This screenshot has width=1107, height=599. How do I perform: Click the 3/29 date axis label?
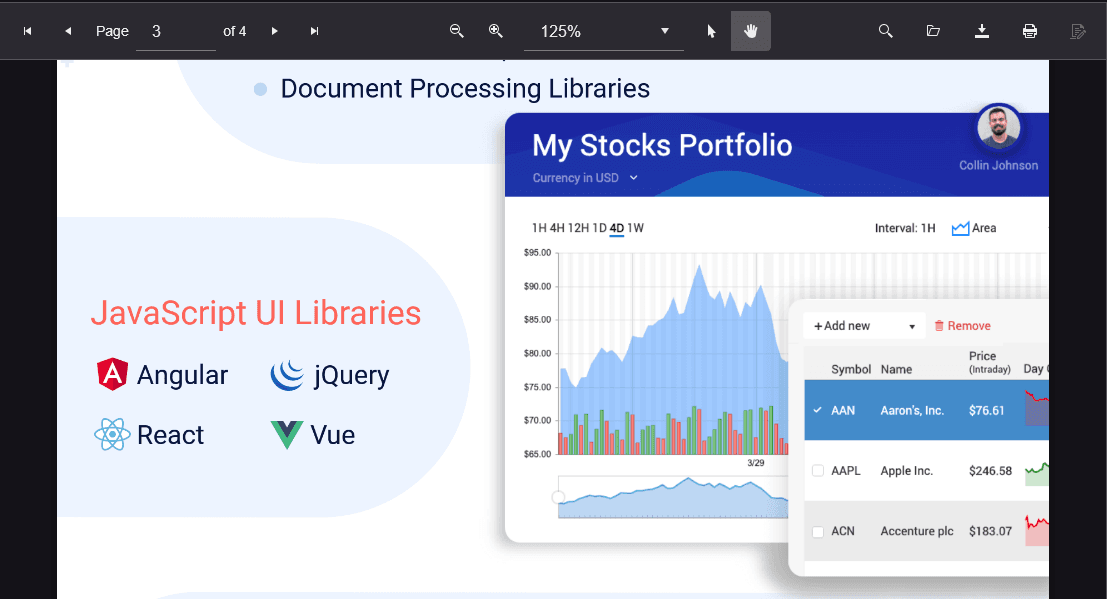point(755,463)
